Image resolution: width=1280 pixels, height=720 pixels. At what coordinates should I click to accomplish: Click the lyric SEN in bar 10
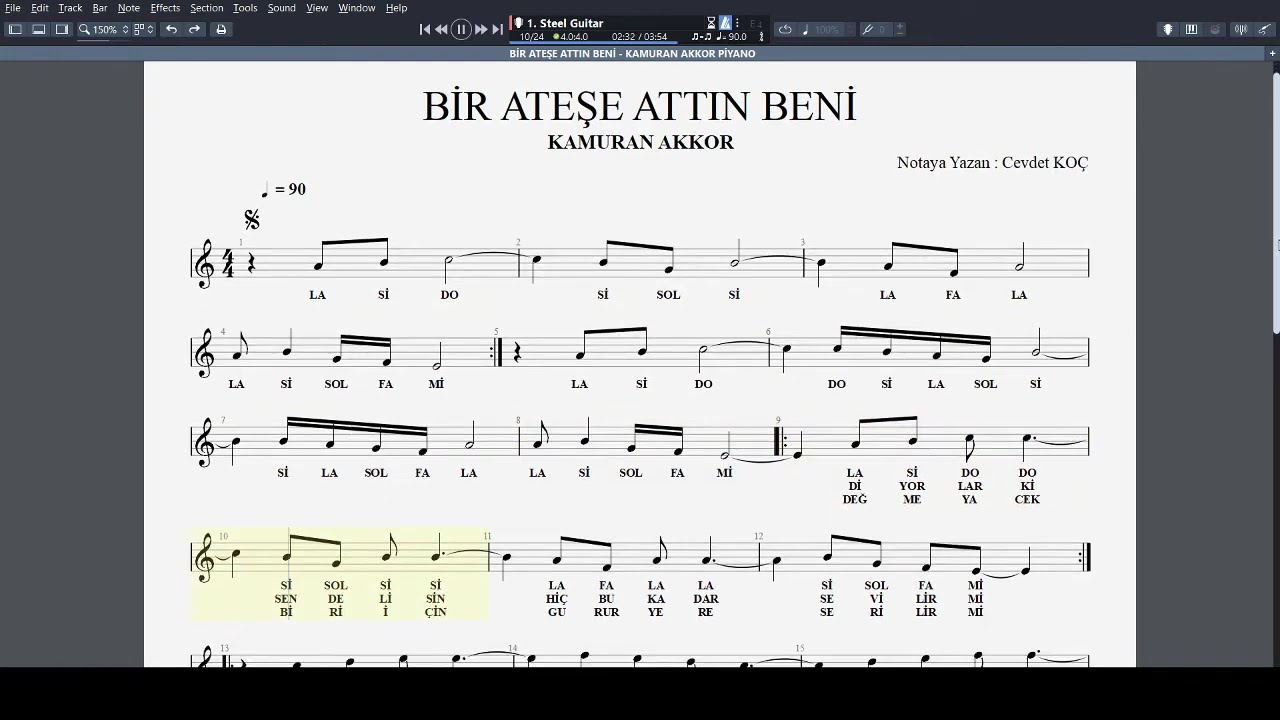(x=286, y=599)
